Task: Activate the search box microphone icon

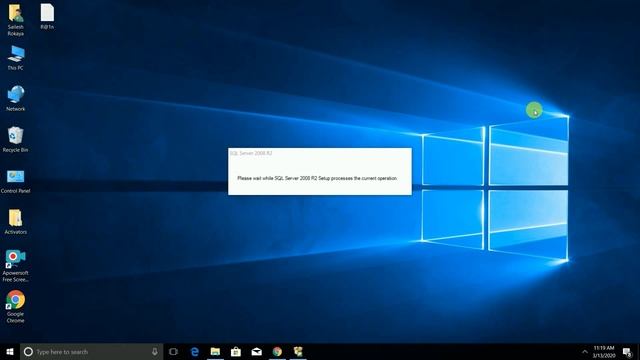Action: [155, 351]
